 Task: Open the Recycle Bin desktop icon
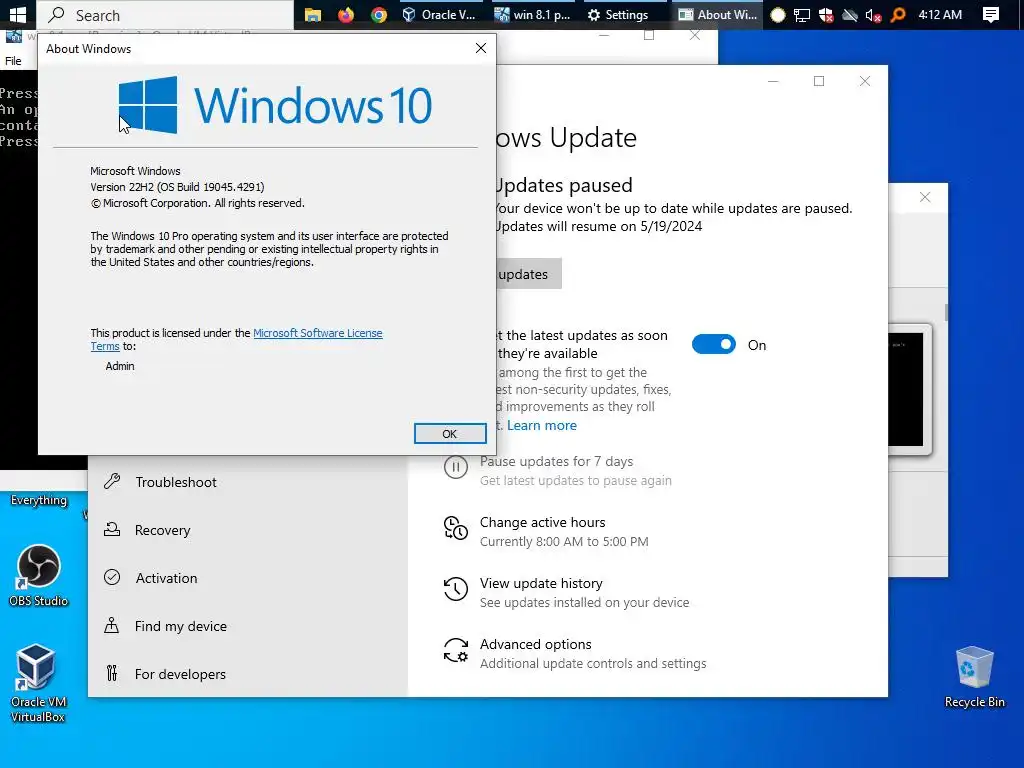point(974,677)
